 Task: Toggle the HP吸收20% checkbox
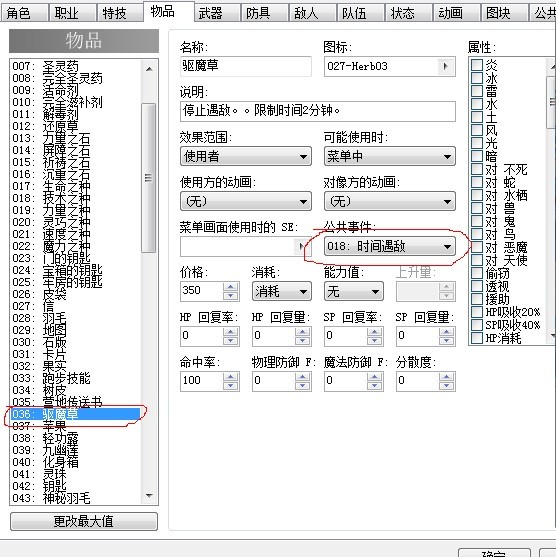tap(477, 312)
